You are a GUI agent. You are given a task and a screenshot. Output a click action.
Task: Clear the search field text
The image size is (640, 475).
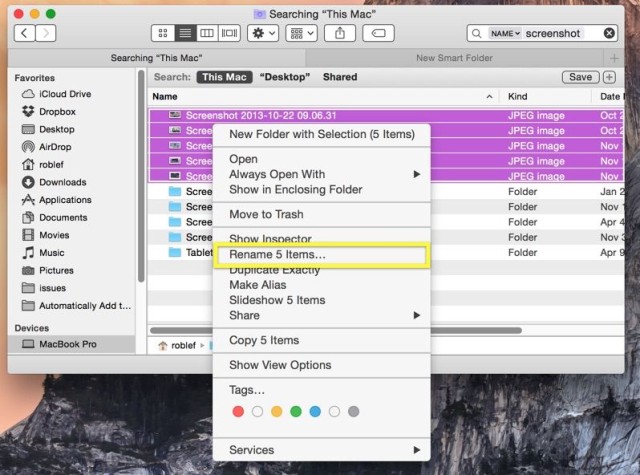(609, 33)
